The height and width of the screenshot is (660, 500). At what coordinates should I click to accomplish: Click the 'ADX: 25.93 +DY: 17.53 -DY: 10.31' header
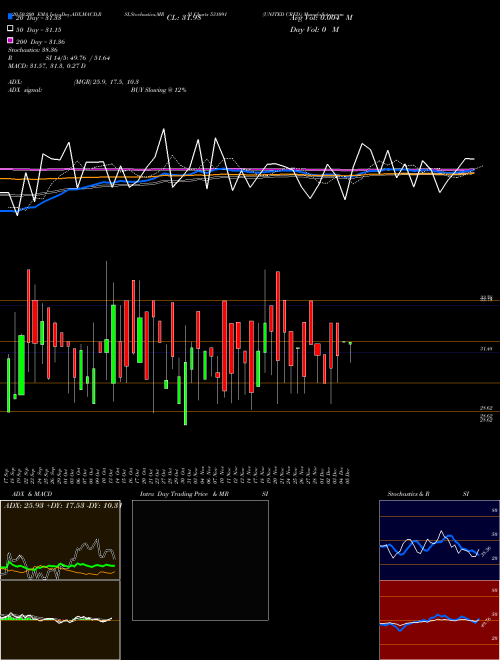63,505
